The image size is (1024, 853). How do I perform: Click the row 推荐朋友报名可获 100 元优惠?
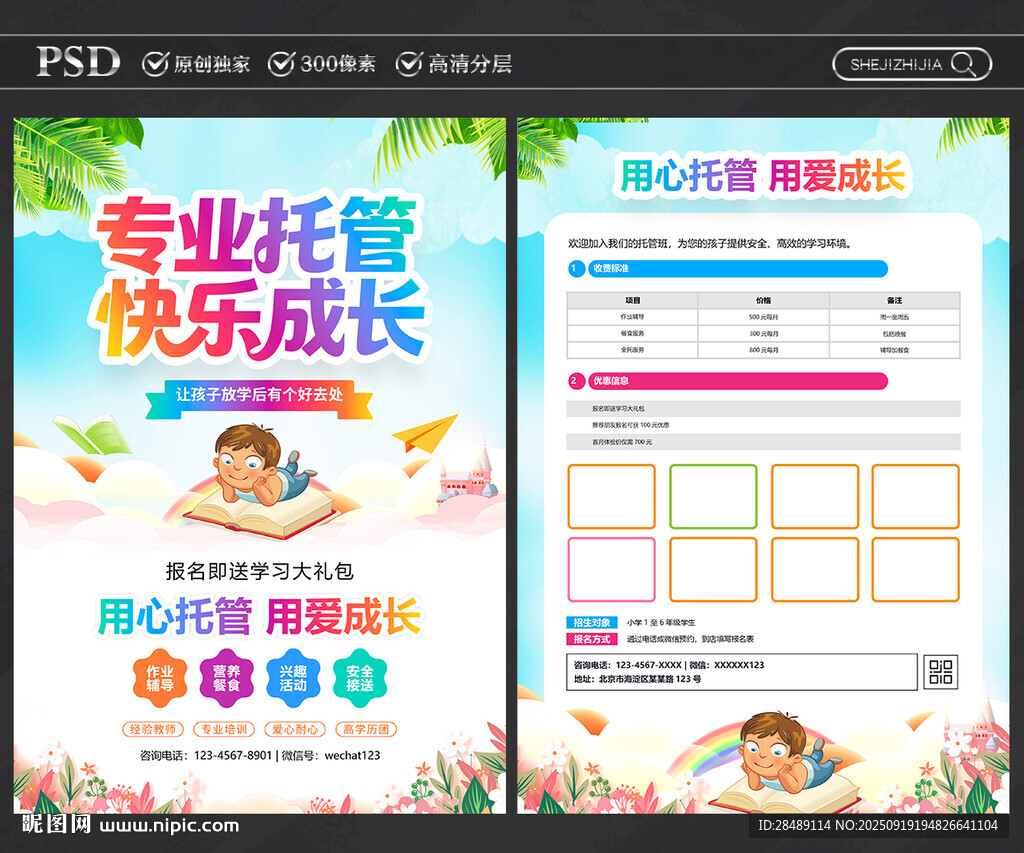pyautogui.click(x=763, y=425)
